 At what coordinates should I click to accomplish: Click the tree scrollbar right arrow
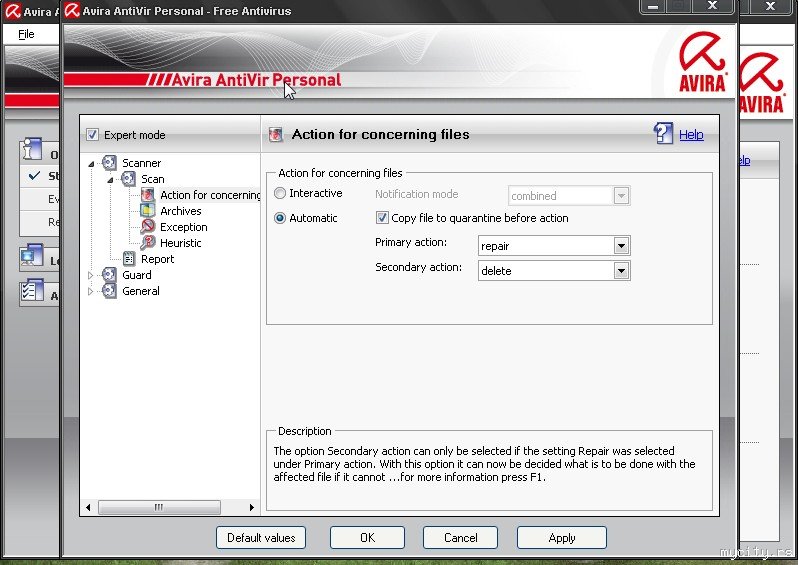tap(251, 507)
